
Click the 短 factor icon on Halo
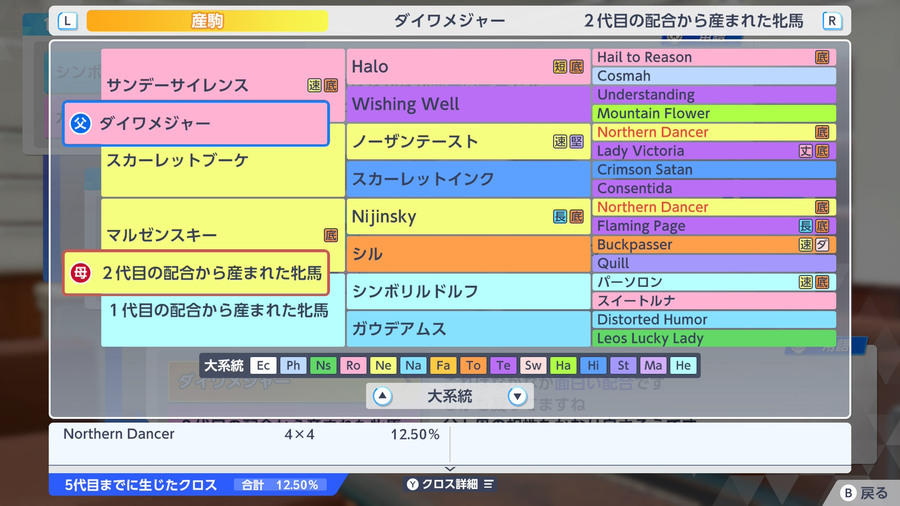pyautogui.click(x=560, y=67)
